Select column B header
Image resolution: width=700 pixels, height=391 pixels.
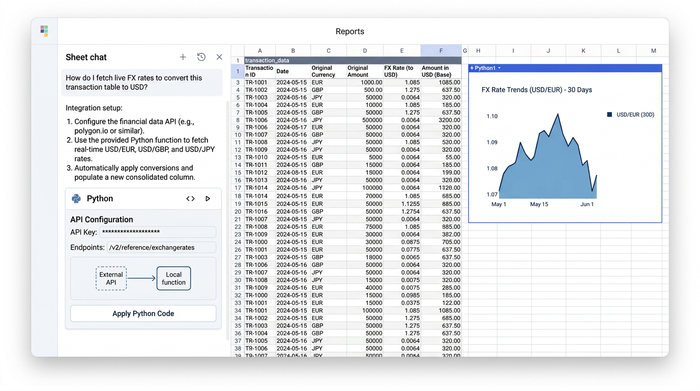(x=293, y=50)
